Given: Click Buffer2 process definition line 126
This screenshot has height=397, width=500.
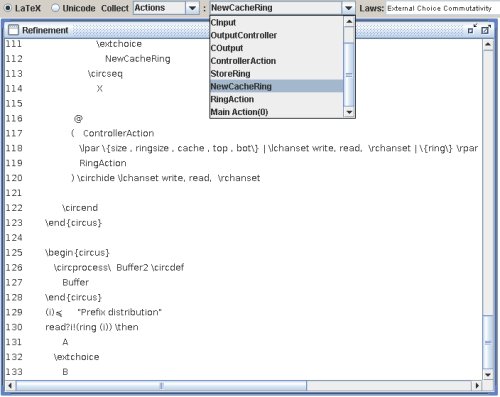Looking at the screenshot, I should (x=119, y=267).
